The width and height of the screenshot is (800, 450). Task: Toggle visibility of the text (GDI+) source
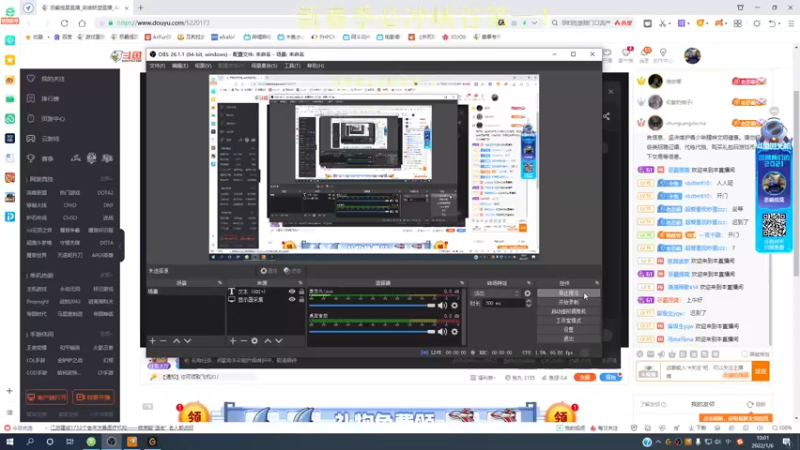point(292,292)
